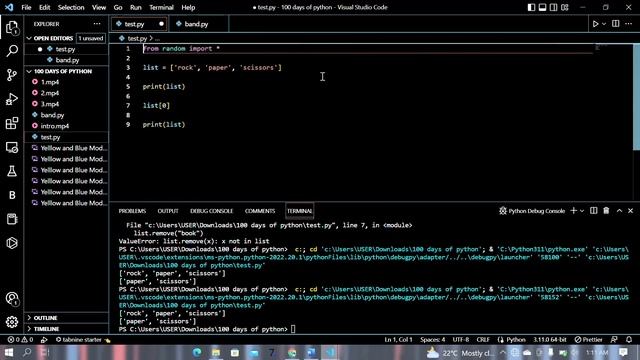Select band.py under Open Editors

tap(67, 60)
